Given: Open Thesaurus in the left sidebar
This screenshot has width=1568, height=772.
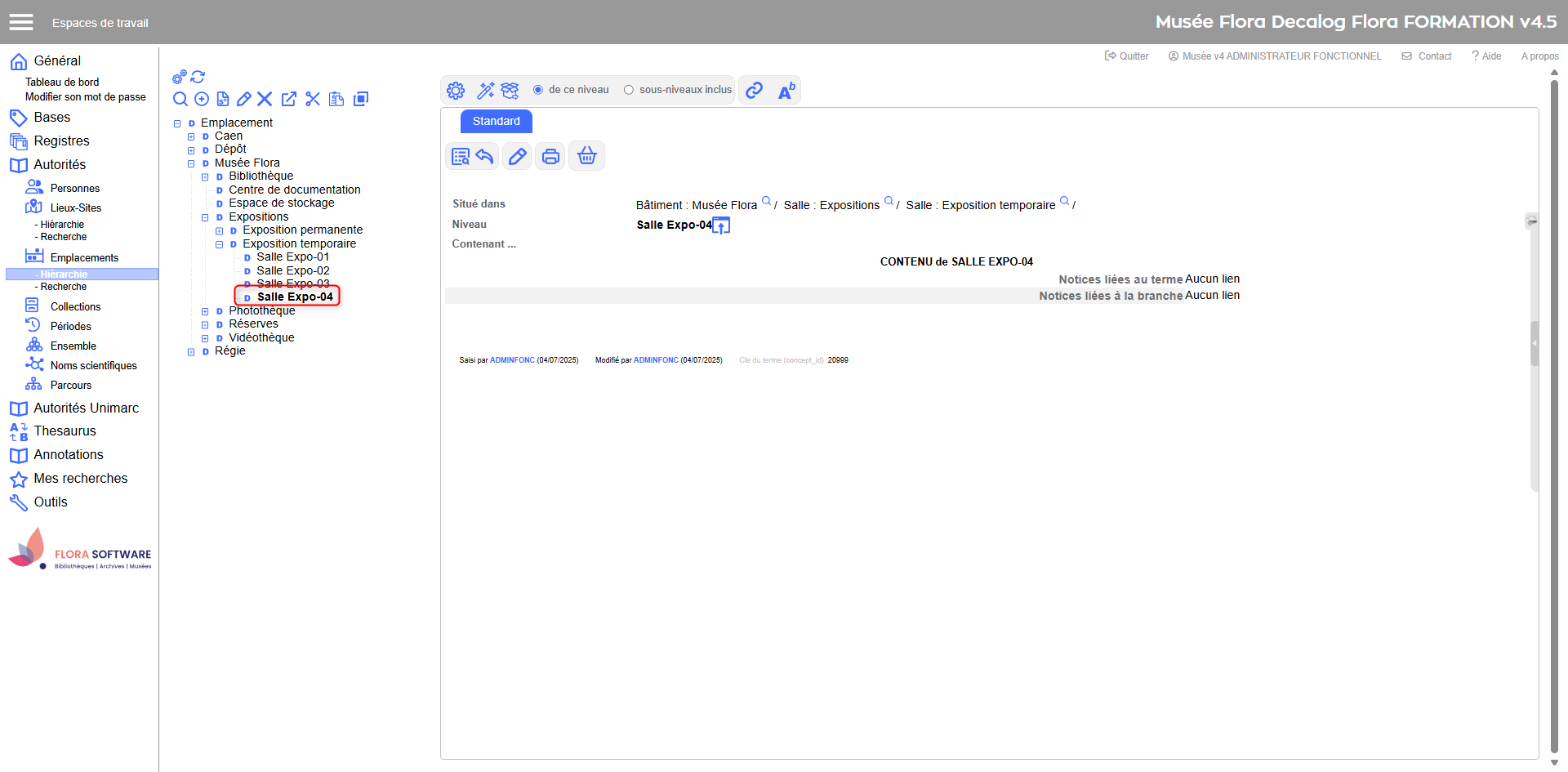Looking at the screenshot, I should (65, 431).
